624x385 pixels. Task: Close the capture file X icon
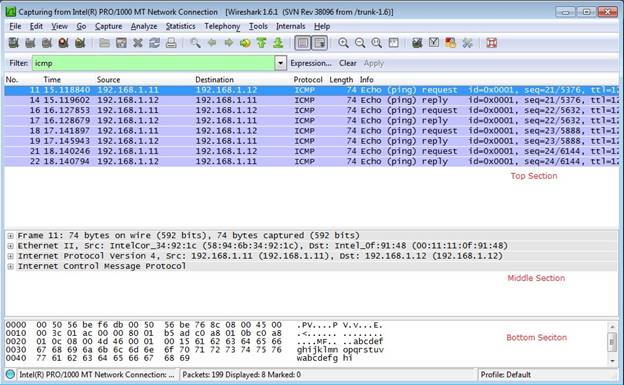point(138,43)
